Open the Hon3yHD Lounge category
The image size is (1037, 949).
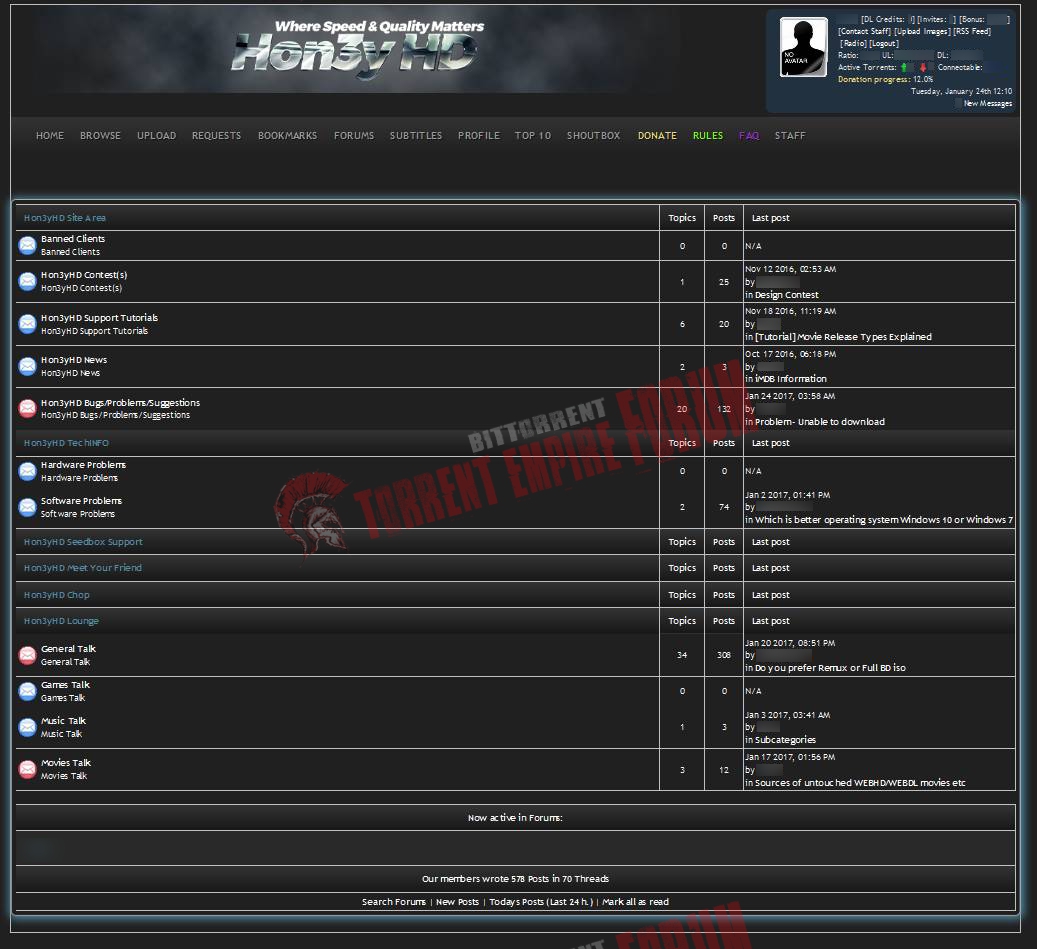62,621
